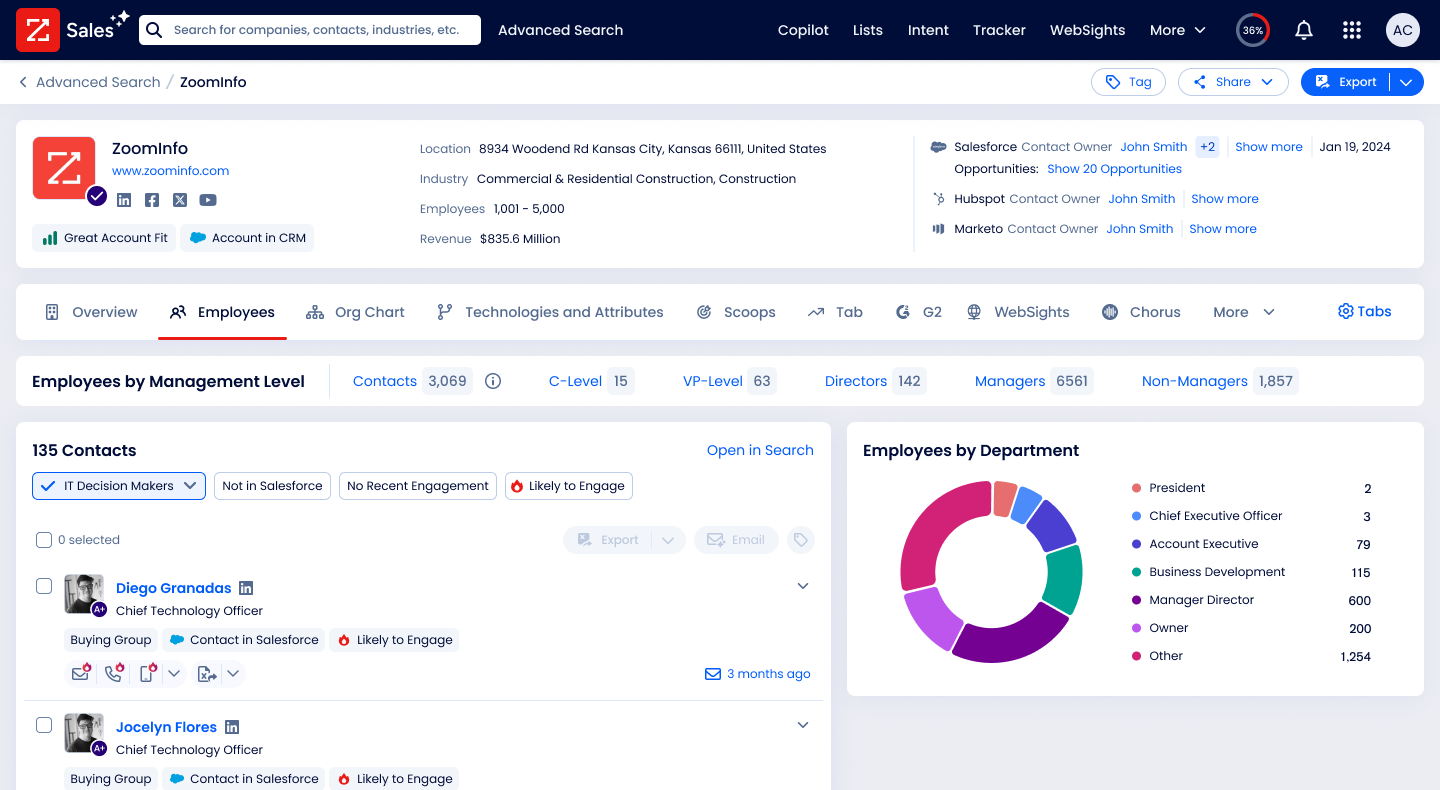
Task: Switch to the Overview tab
Action: [91, 312]
